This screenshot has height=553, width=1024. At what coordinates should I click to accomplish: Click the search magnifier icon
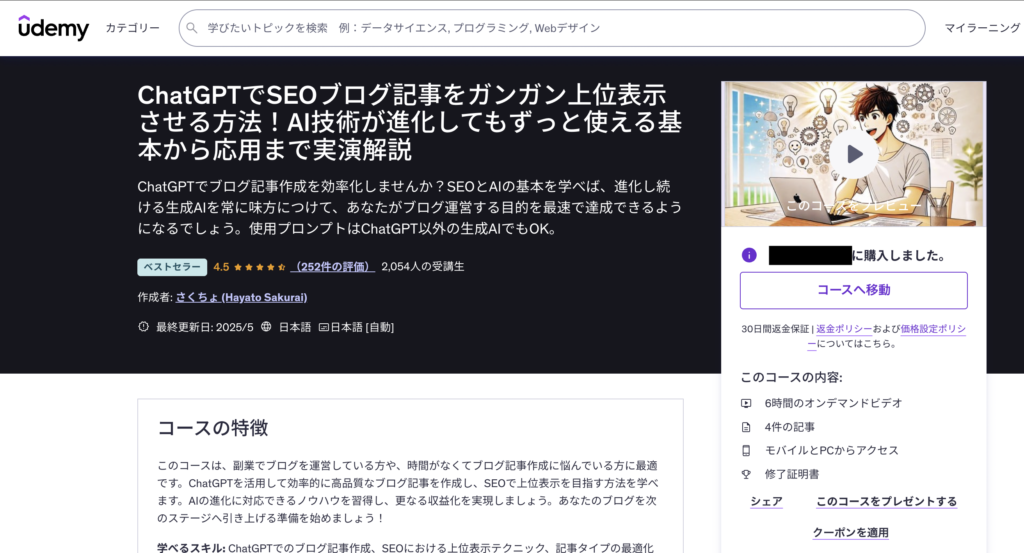[x=194, y=28]
